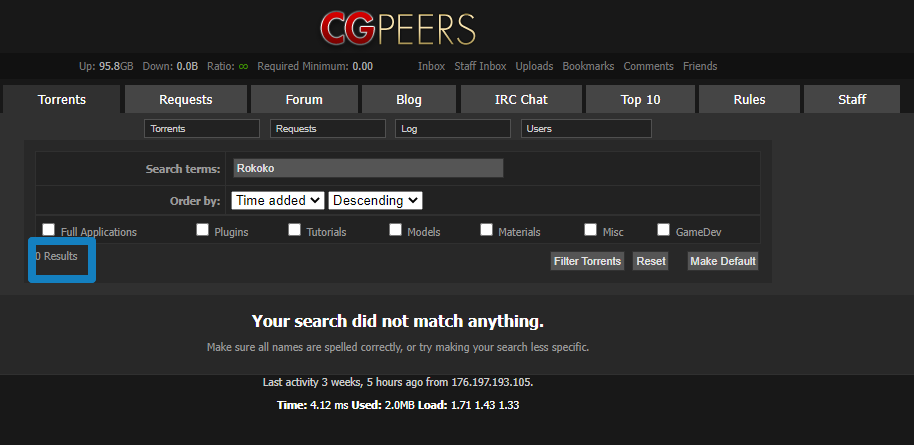The image size is (914, 445).
Task: Open the Time added order dropdown
Action: [x=277, y=201]
